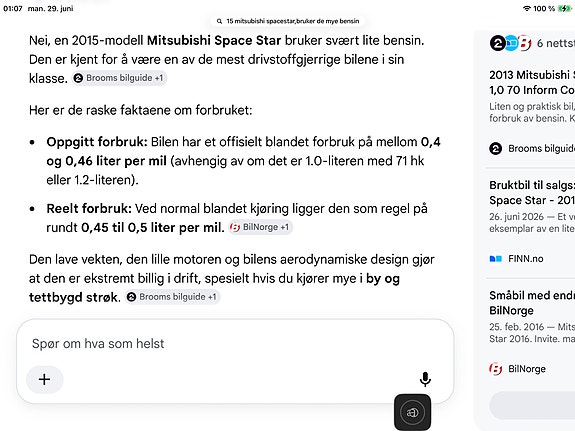The width and height of the screenshot is (575, 431).
Task: Tap the floating dark round assistant icon
Action: (x=413, y=412)
